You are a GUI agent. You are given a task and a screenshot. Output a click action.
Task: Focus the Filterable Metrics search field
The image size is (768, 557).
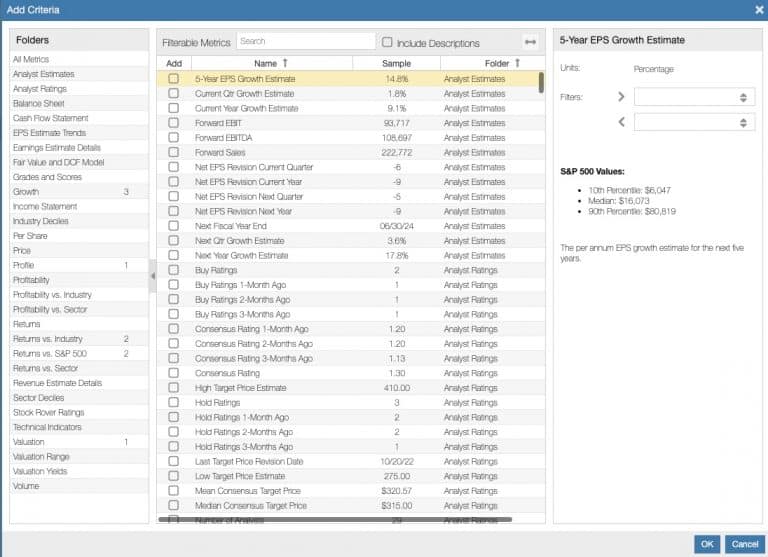[x=305, y=42]
